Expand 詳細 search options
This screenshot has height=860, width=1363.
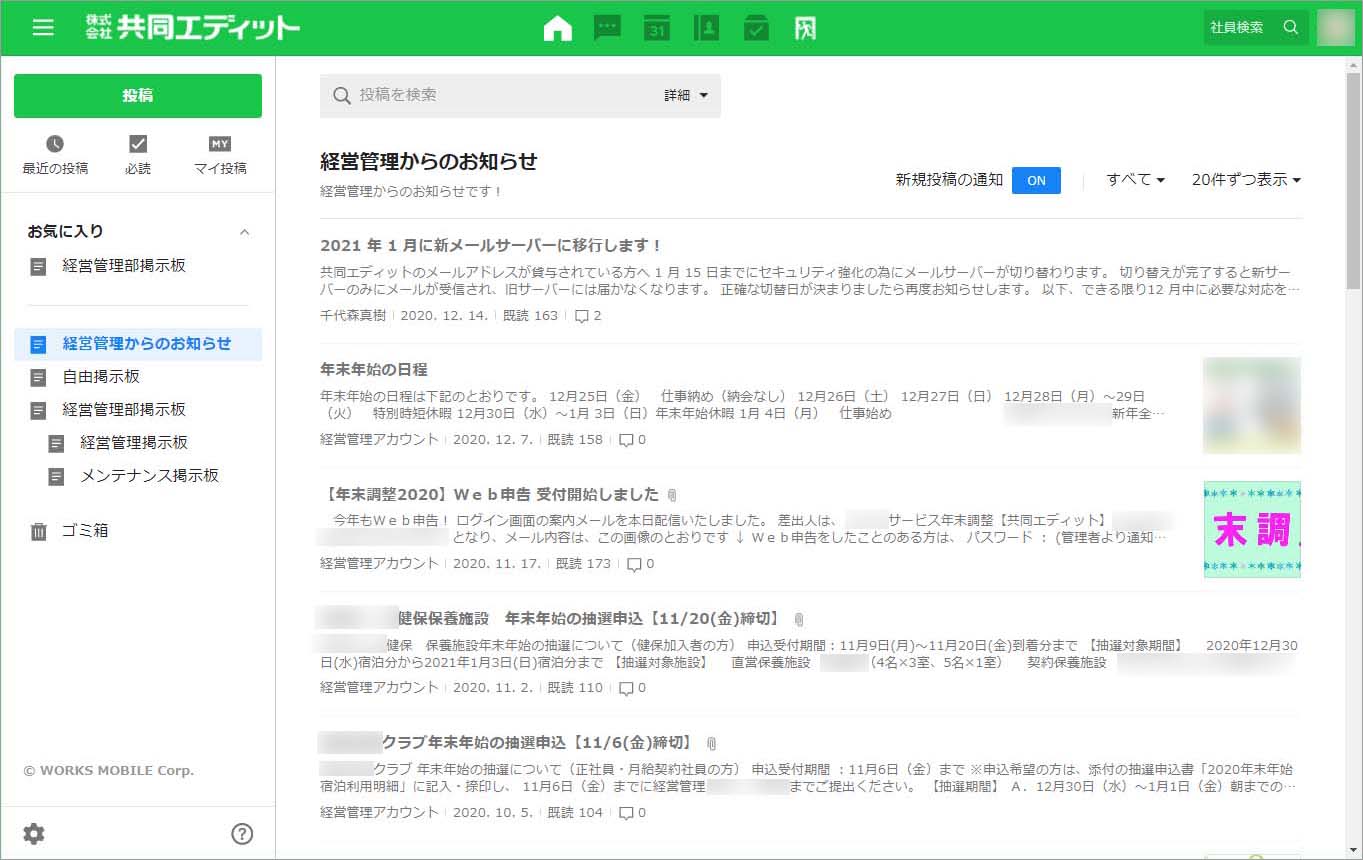tap(686, 96)
